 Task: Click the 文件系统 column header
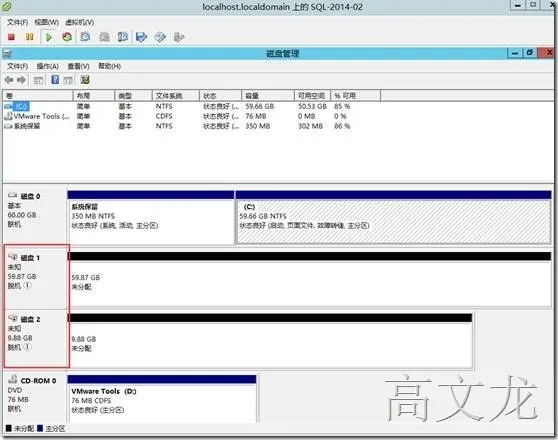click(x=176, y=95)
